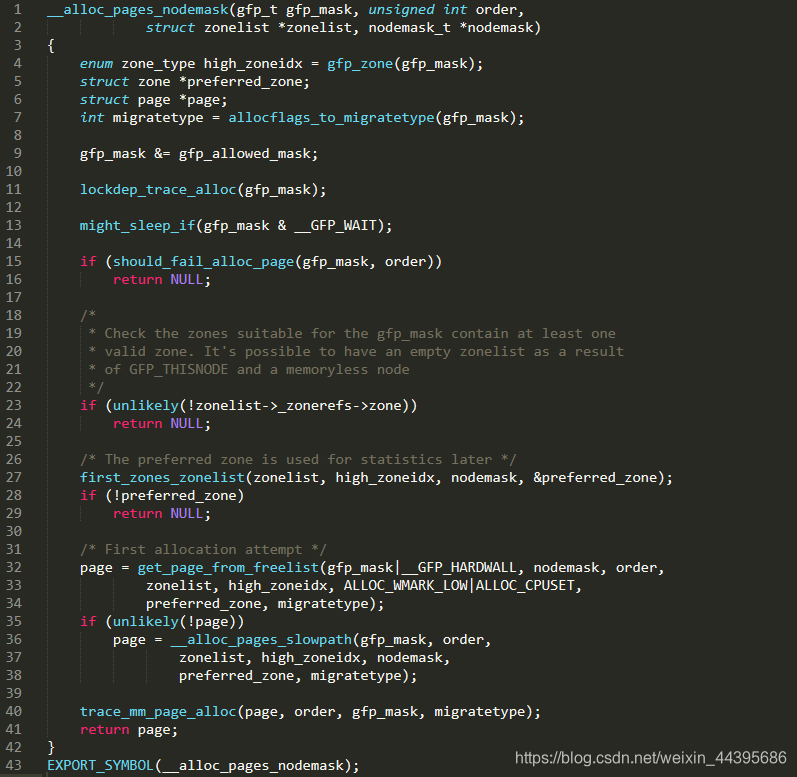
Task: Click the closing brace on line 42
Action: (51, 748)
